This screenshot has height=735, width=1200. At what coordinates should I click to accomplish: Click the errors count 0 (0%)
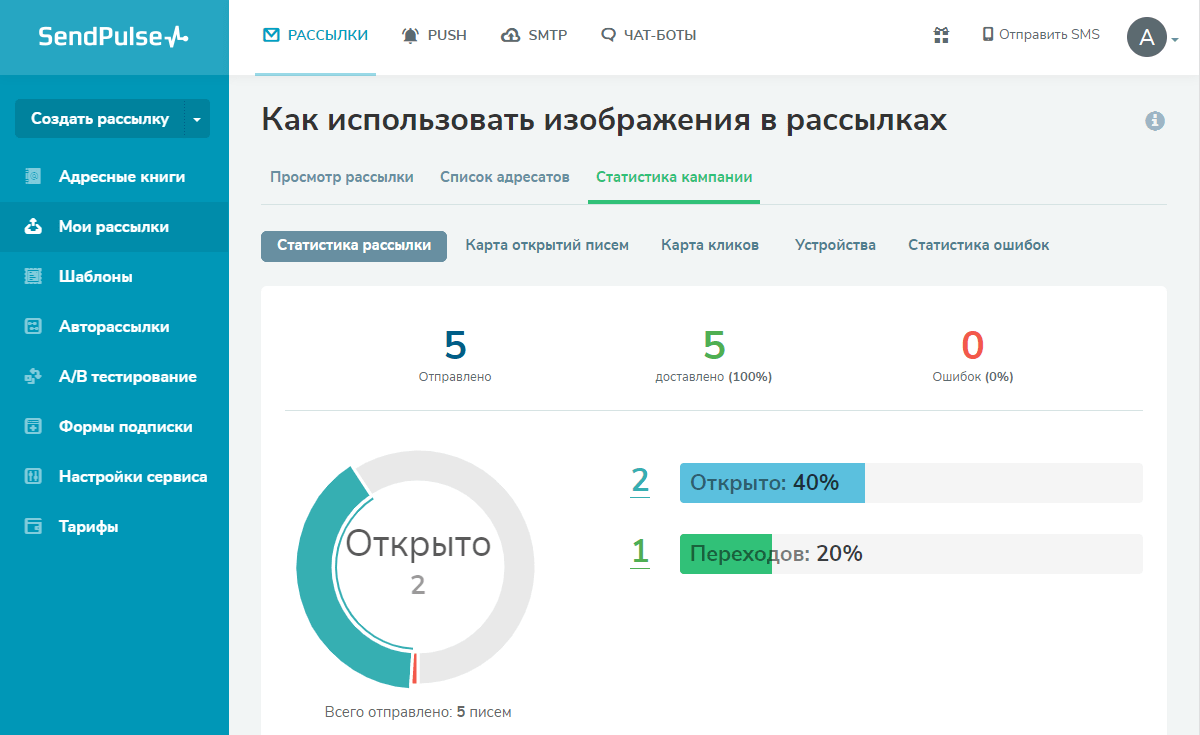tap(973, 346)
